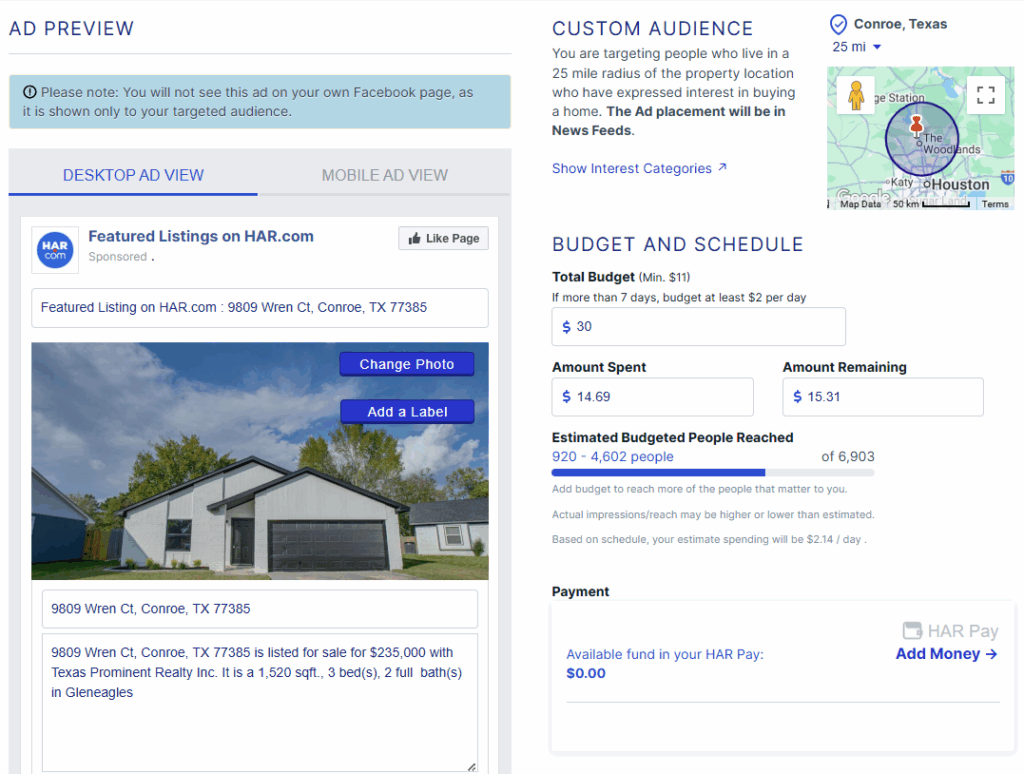
Task: Click the verified location checkmark icon
Action: click(x=839, y=24)
